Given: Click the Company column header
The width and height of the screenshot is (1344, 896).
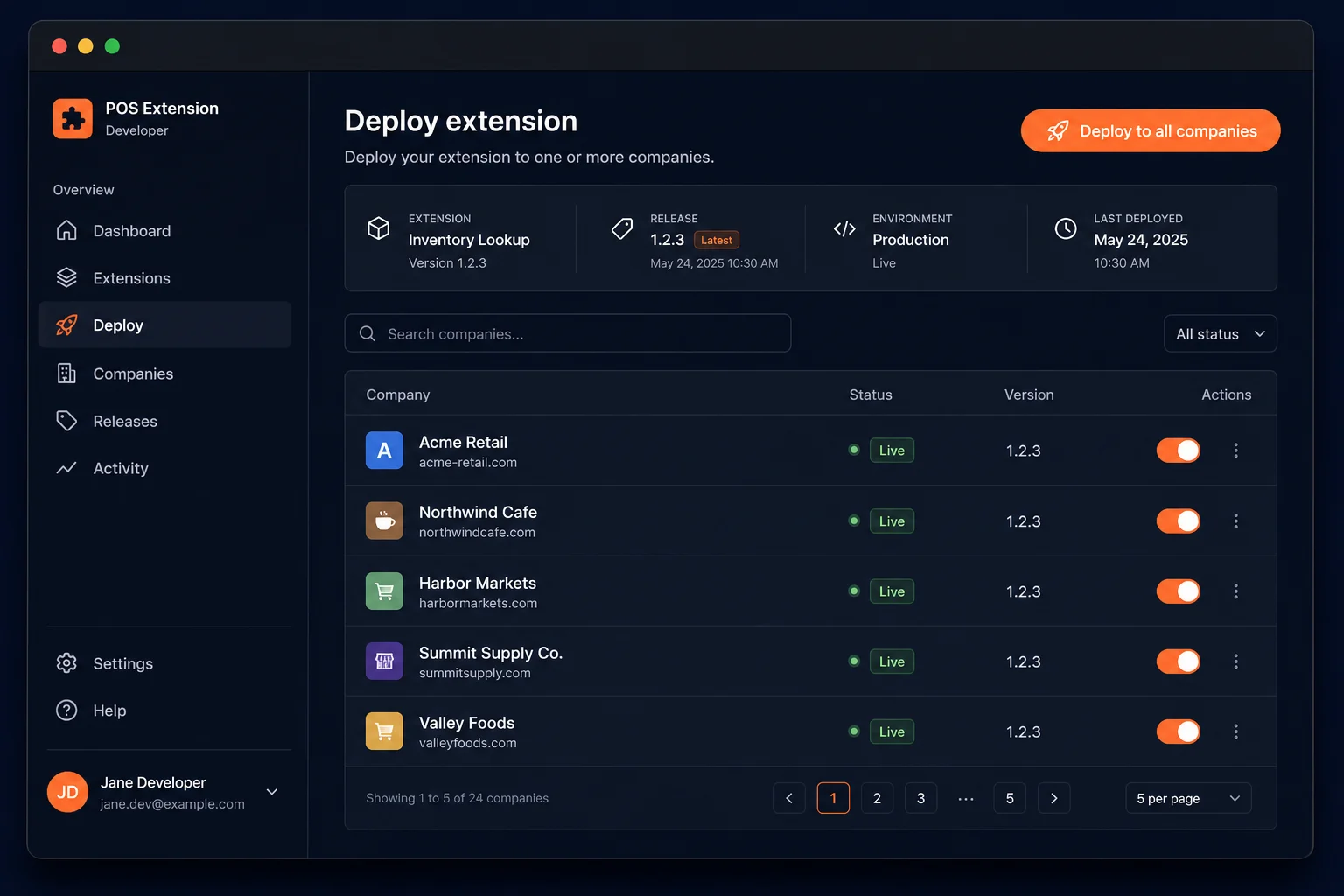Looking at the screenshot, I should click(398, 395).
